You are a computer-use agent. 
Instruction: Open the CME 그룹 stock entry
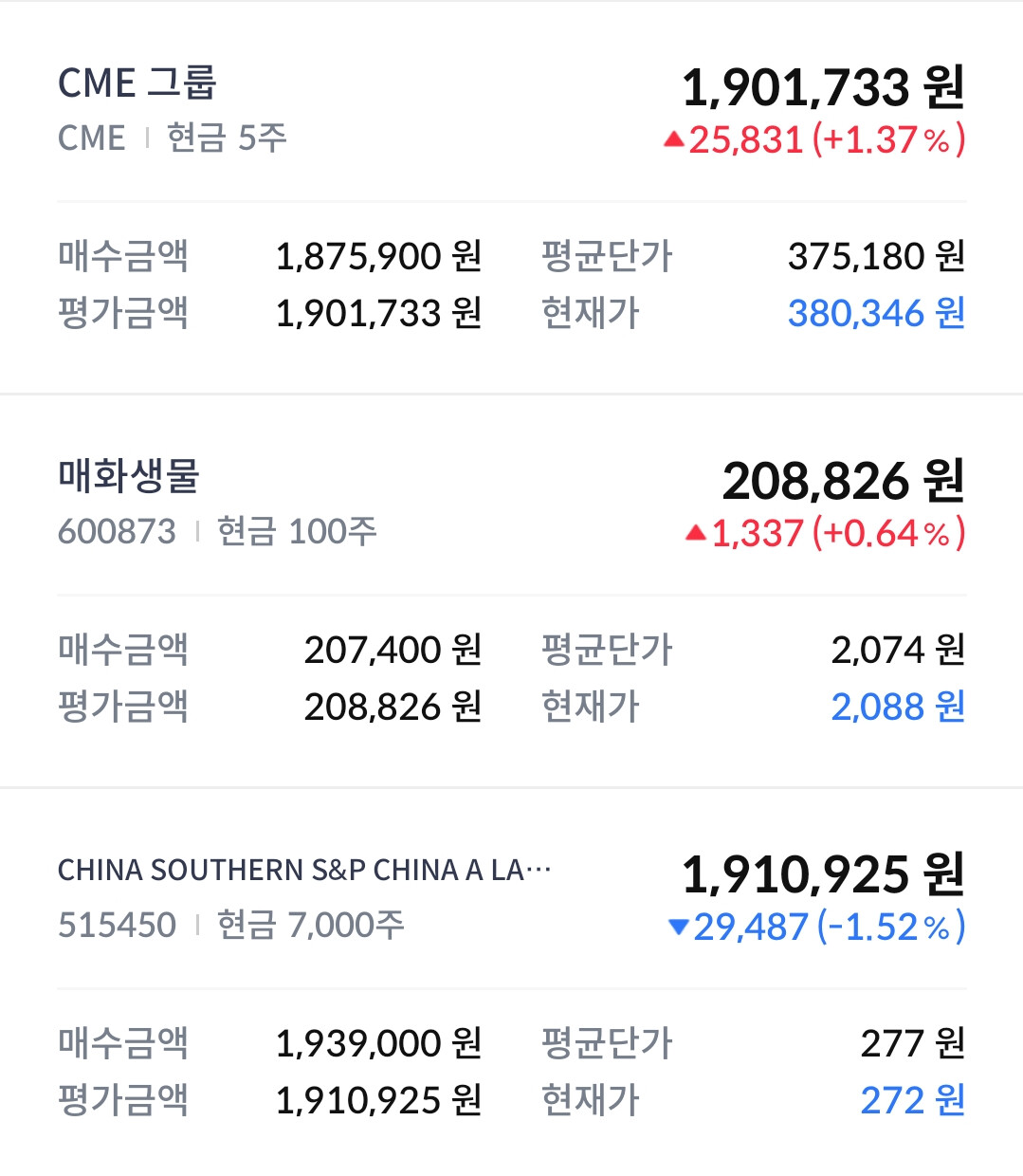coord(137,83)
